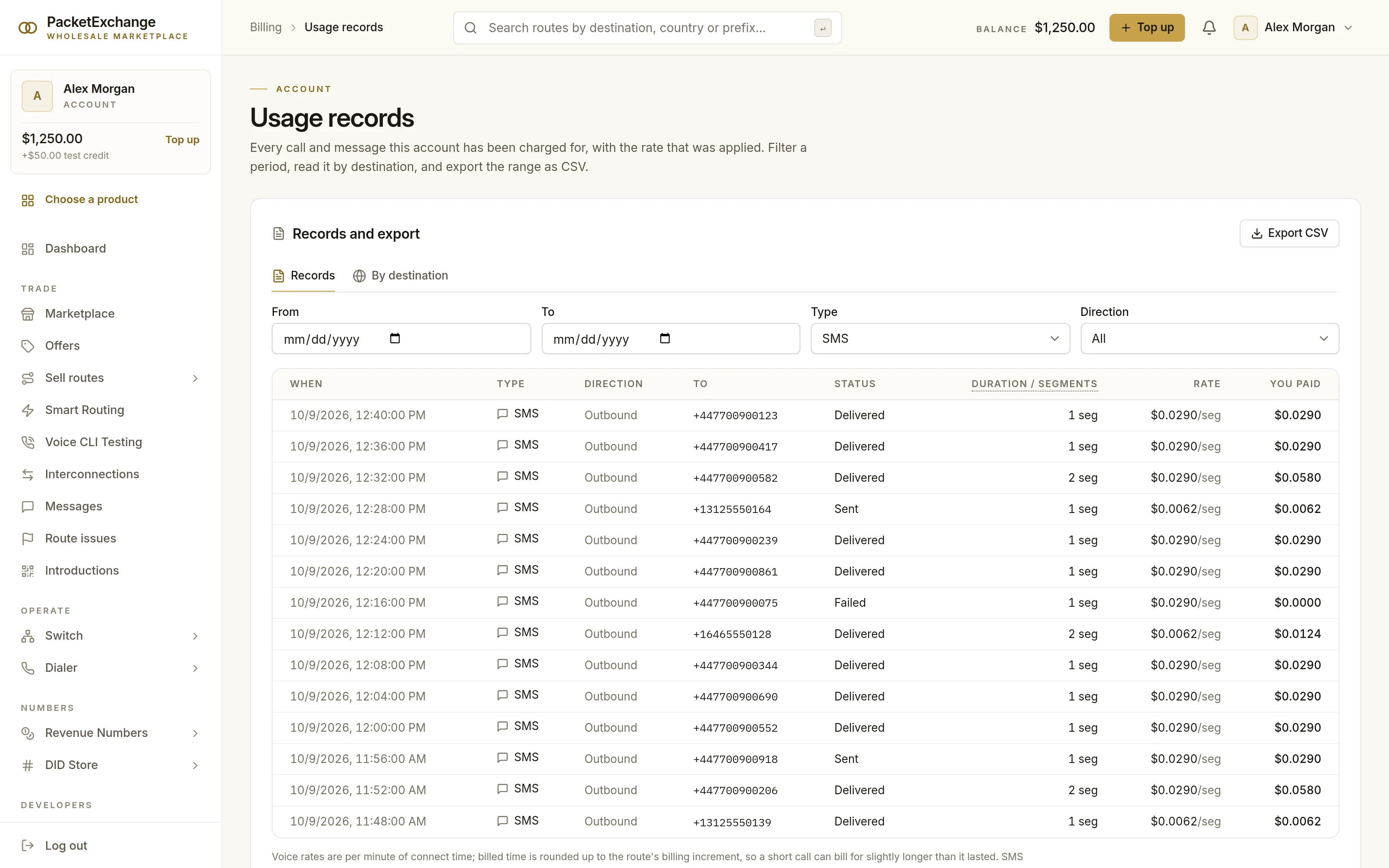The image size is (1389, 868).
Task: Open the Alex Morgan user menu
Action: pyautogui.click(x=1294, y=27)
